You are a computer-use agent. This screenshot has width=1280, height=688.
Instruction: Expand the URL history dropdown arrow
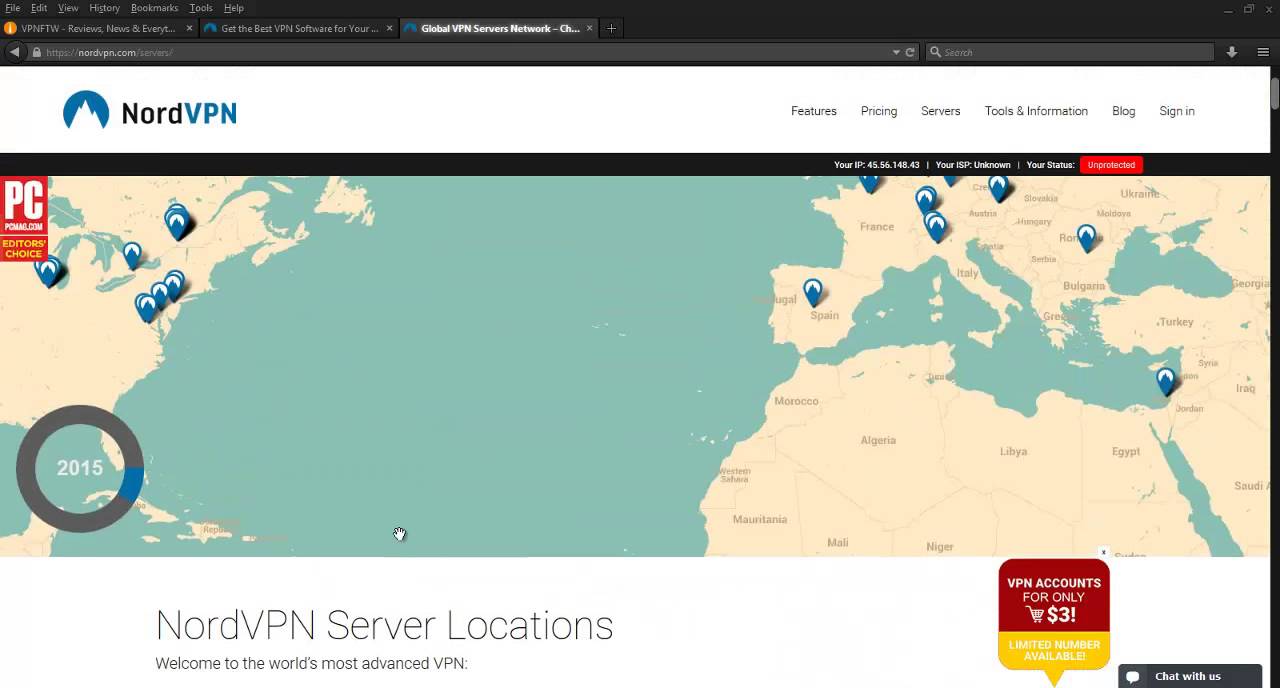click(896, 52)
